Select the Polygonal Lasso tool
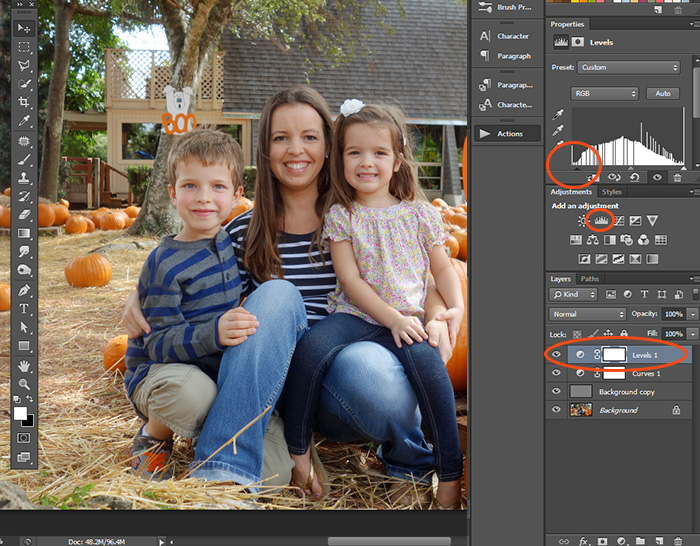 click(24, 66)
